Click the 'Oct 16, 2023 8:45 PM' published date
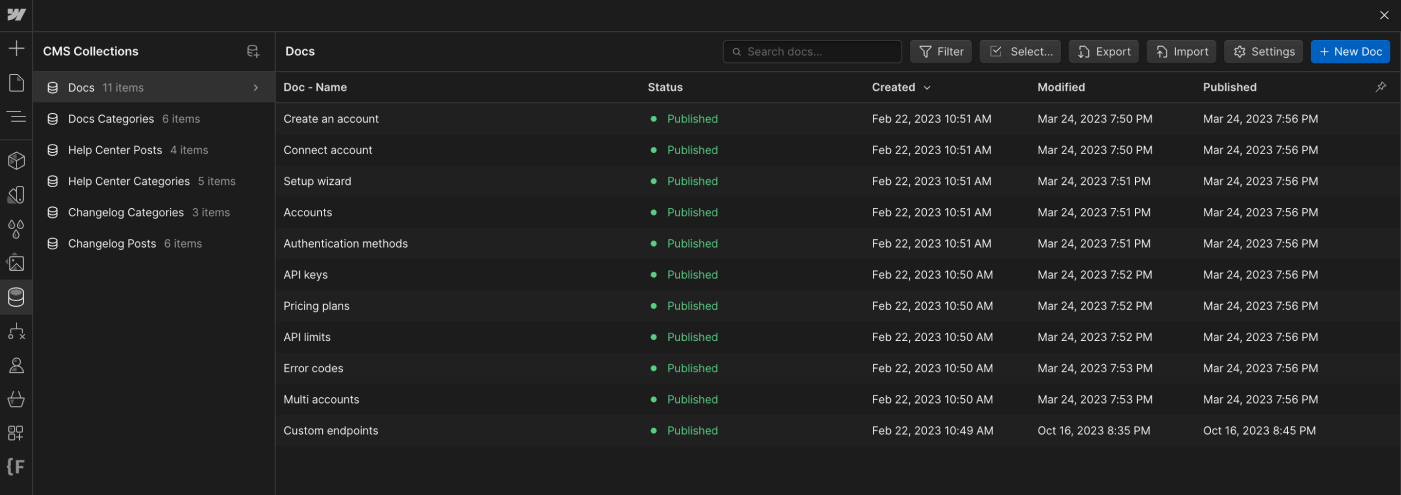 (x=1260, y=431)
